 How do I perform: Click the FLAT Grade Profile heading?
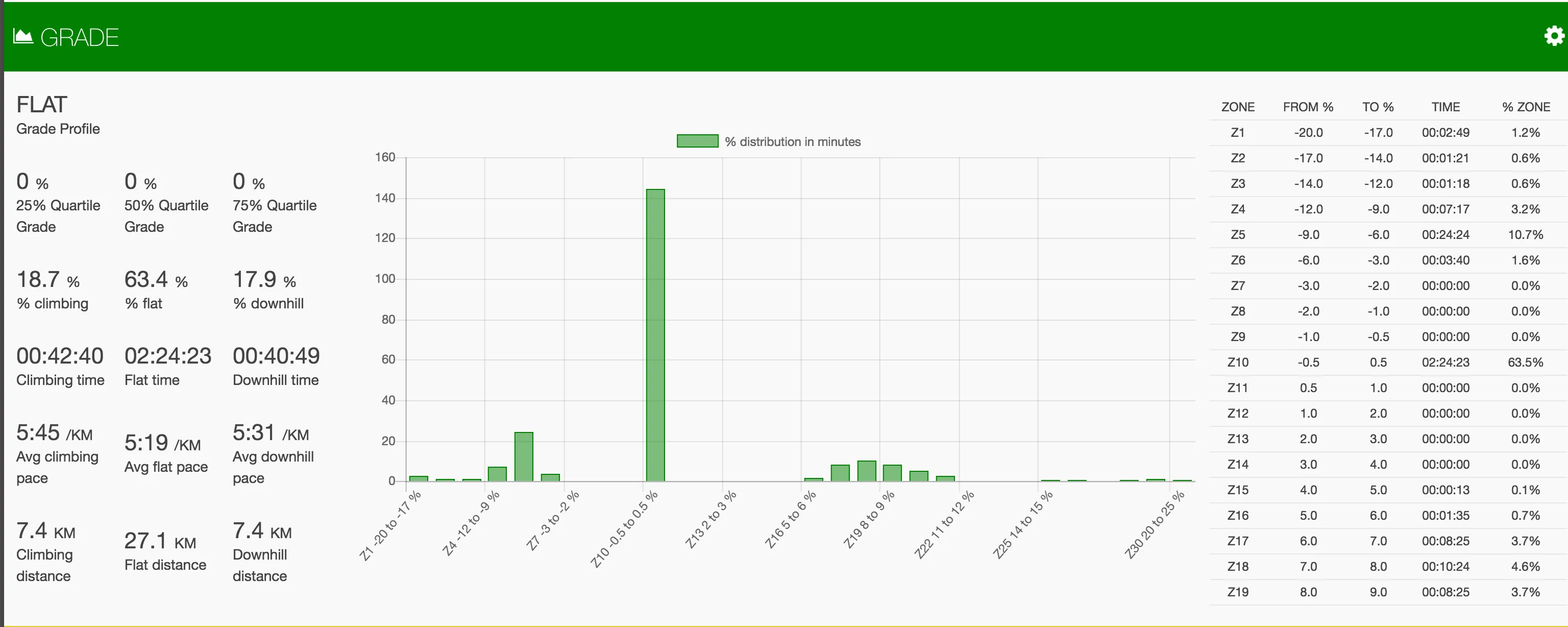click(41, 105)
